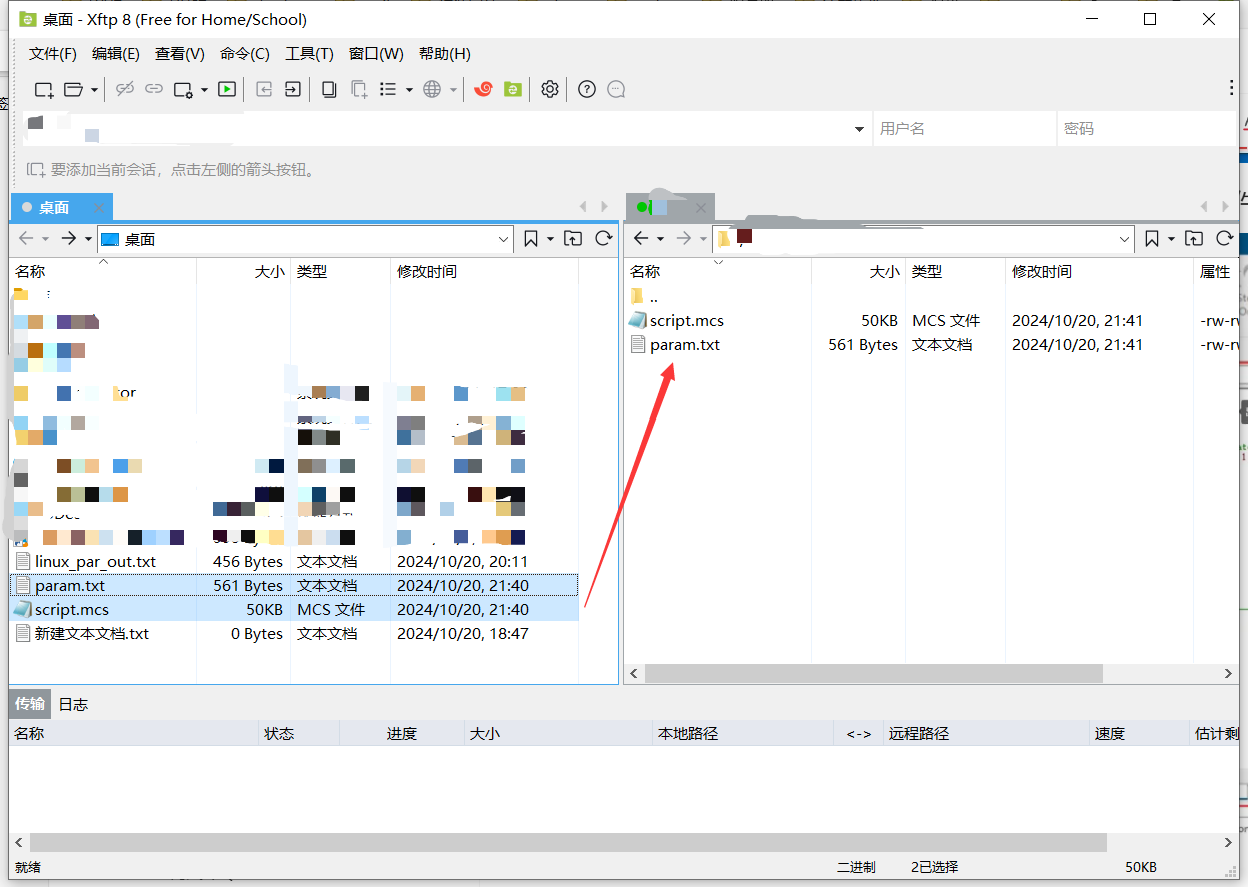Expand the local path address bar dropdown

pos(503,238)
